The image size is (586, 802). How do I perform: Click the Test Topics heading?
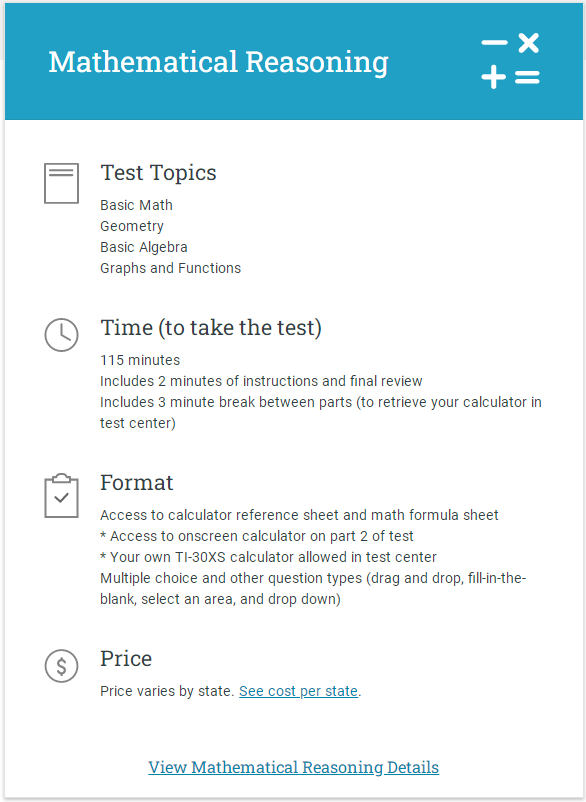click(x=158, y=172)
